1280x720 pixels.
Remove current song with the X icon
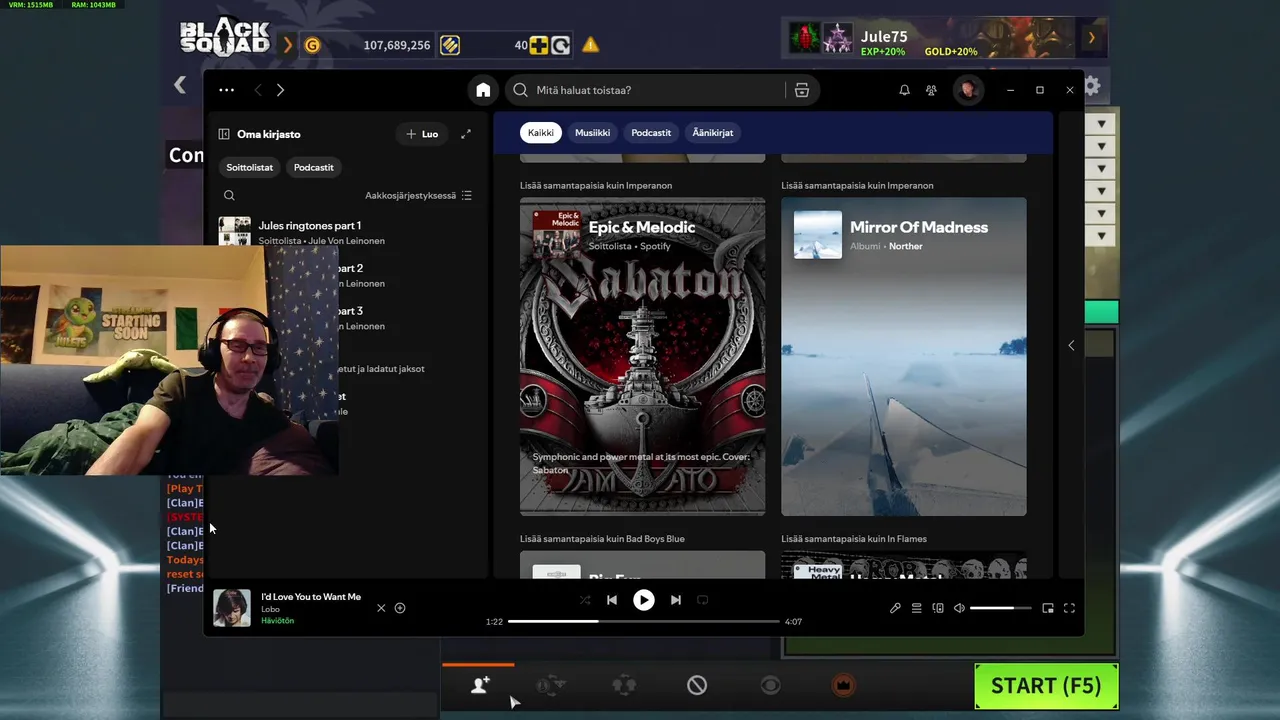[381, 608]
